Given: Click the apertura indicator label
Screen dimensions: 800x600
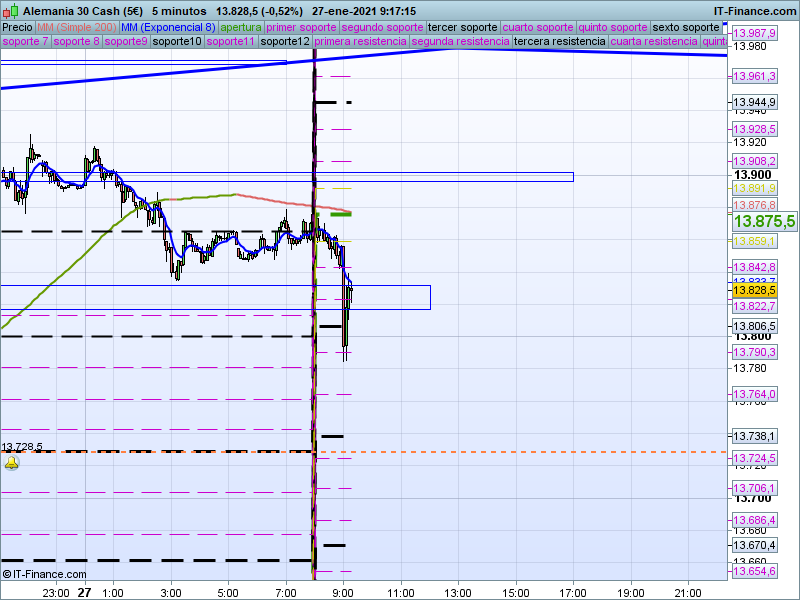Looking at the screenshot, I should 241,27.
